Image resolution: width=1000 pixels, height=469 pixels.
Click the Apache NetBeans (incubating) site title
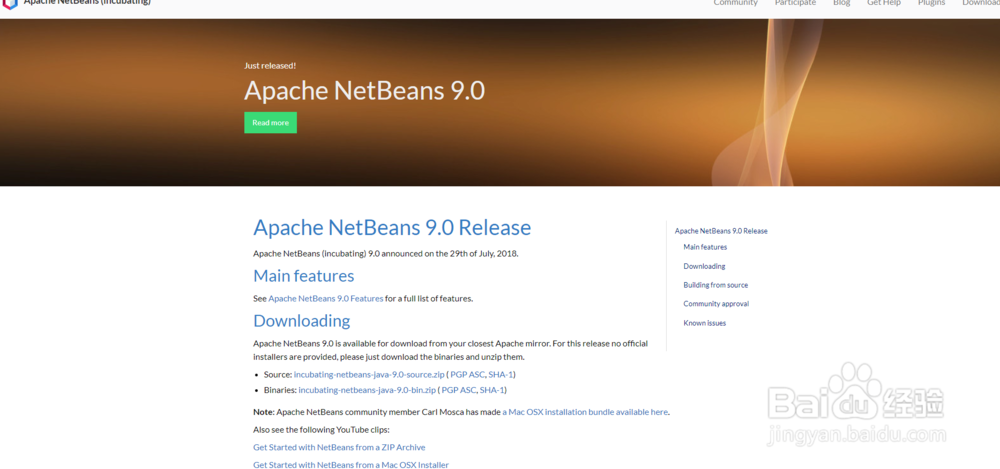(87, 3)
